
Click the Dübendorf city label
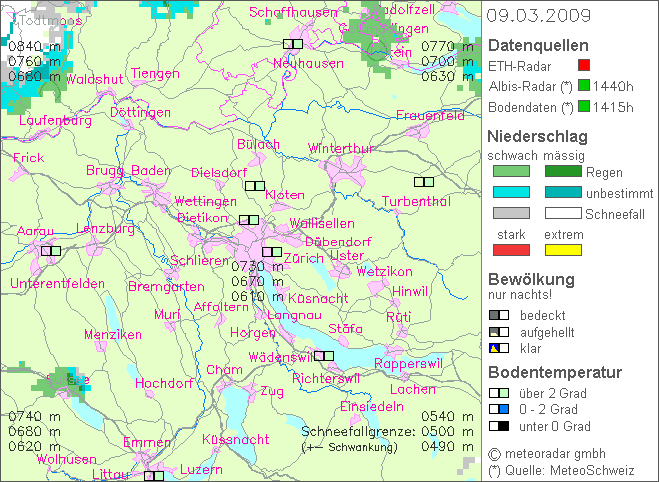coord(338,242)
